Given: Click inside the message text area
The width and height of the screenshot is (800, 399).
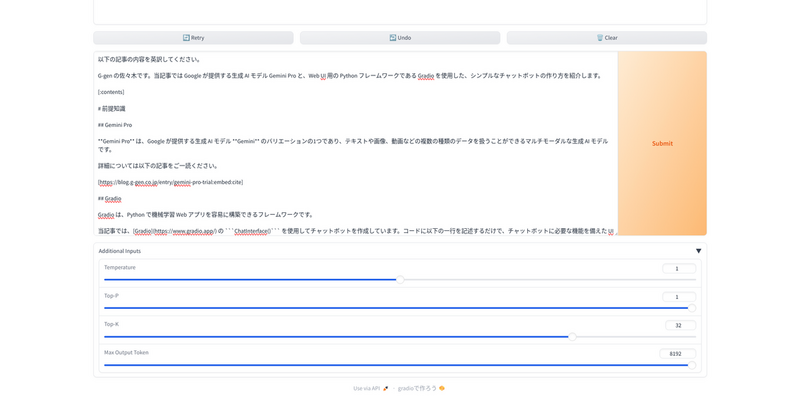Looking at the screenshot, I should coord(356,143).
